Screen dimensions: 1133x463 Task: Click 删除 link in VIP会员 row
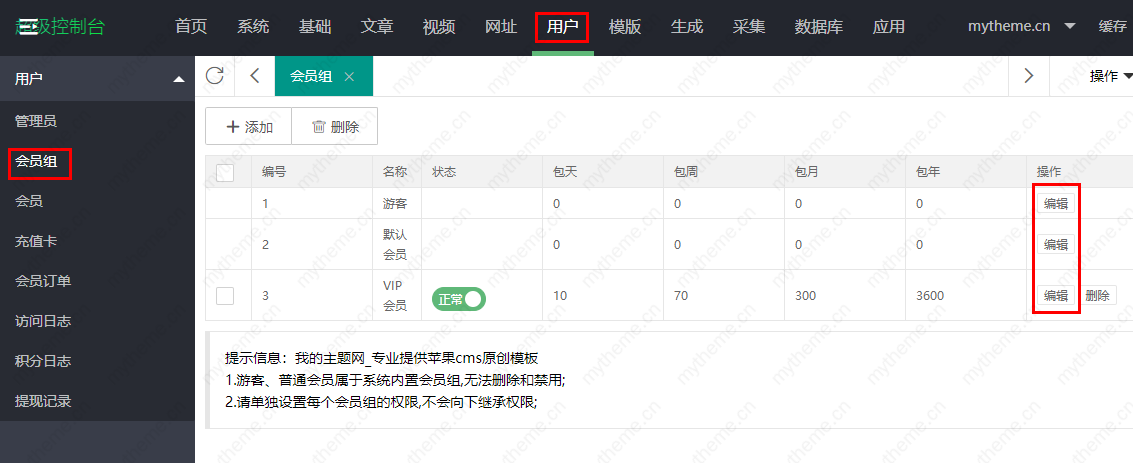coord(1097,295)
